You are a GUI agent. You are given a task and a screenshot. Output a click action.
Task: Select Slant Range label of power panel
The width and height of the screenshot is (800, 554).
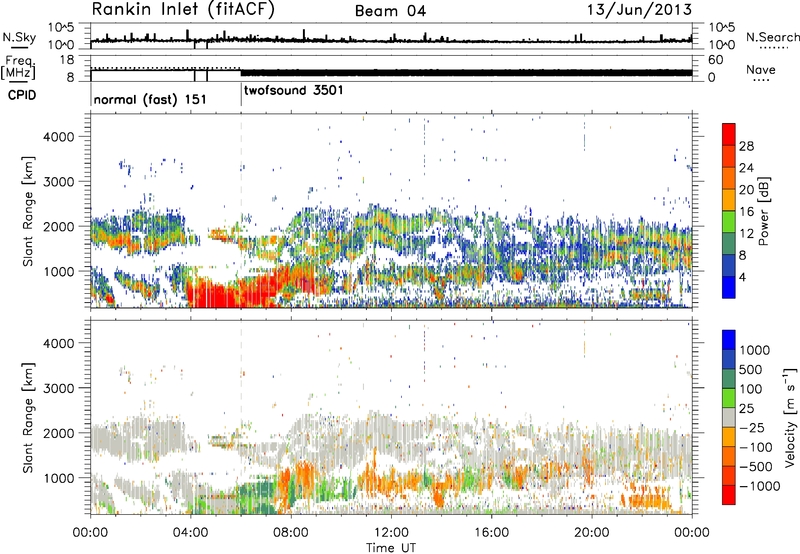[28, 211]
